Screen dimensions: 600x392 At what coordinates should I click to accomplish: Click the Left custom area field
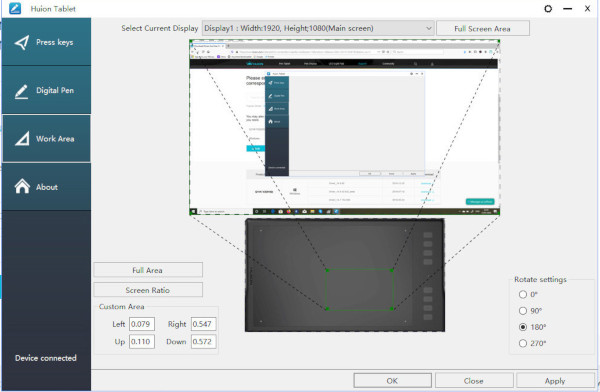click(x=142, y=324)
